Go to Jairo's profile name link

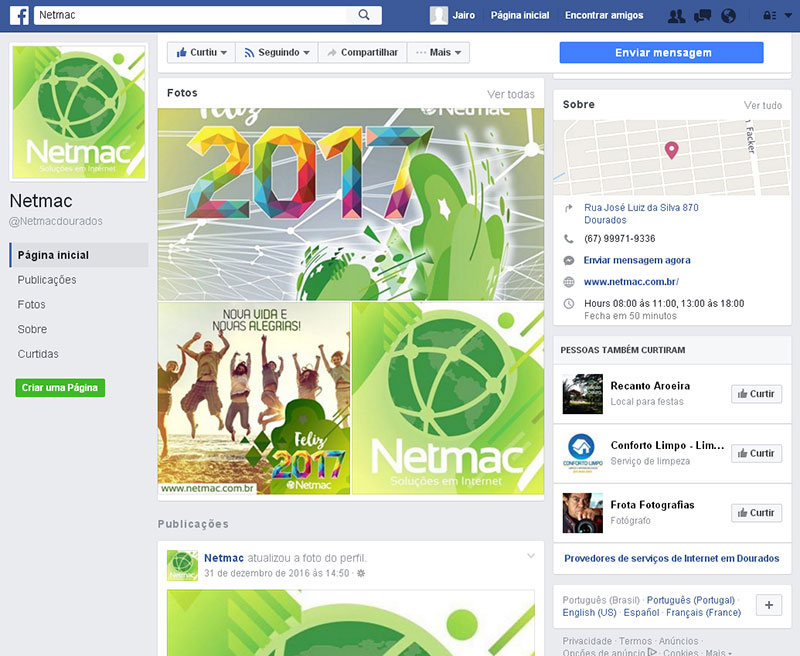tap(463, 15)
